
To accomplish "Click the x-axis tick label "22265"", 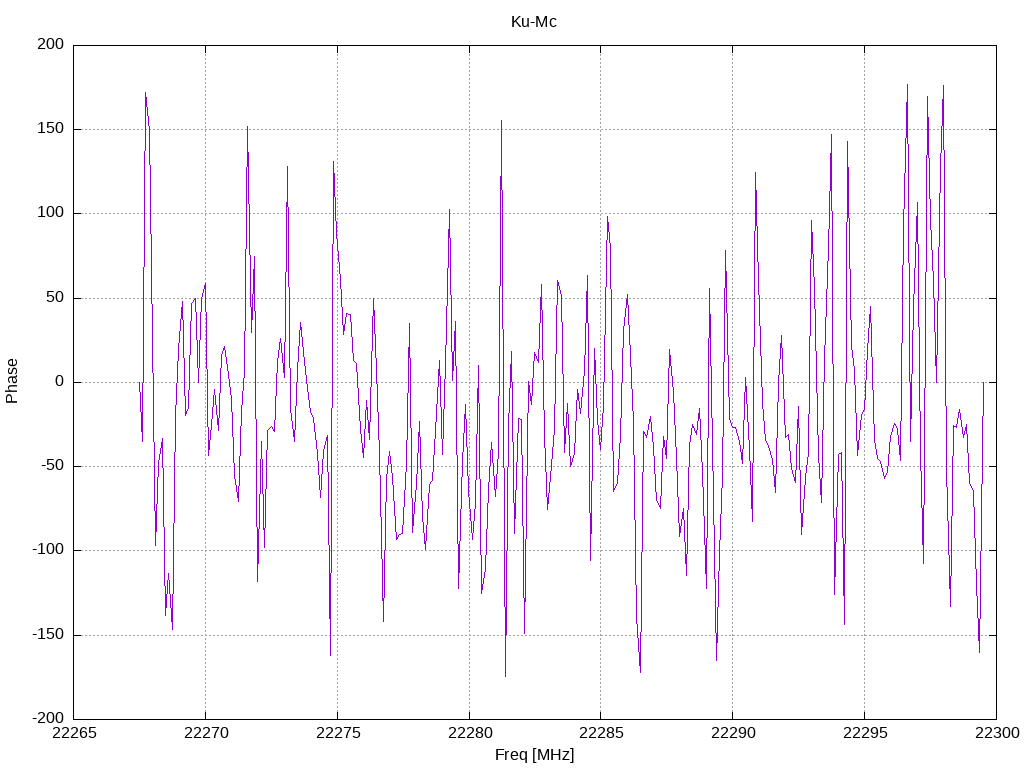I will pyautogui.click(x=74, y=733).
